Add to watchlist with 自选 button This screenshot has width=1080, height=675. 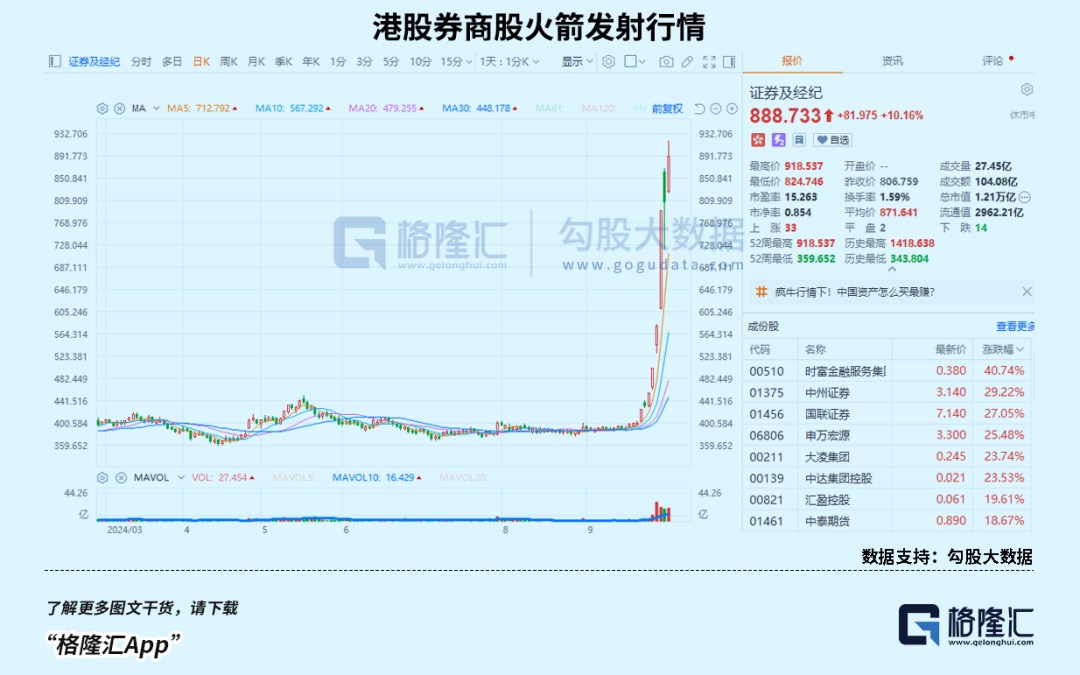point(833,140)
